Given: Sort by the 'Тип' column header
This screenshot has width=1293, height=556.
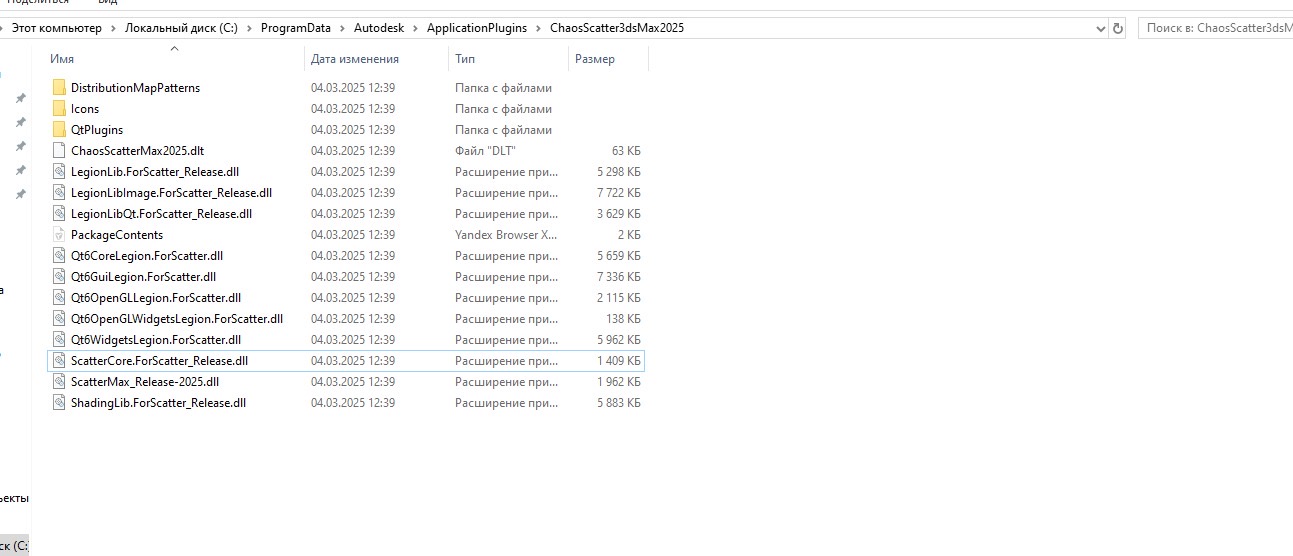Looking at the screenshot, I should [464, 59].
